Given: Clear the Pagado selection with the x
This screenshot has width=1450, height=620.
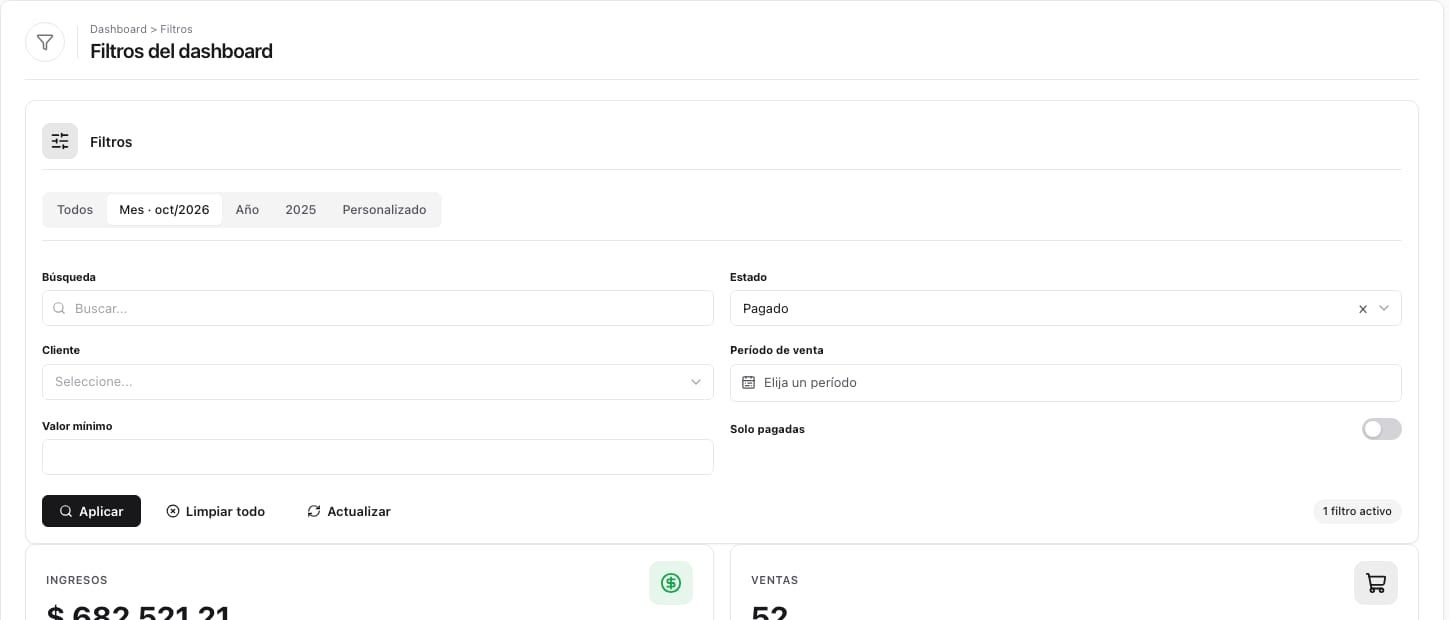Looking at the screenshot, I should tap(1362, 309).
